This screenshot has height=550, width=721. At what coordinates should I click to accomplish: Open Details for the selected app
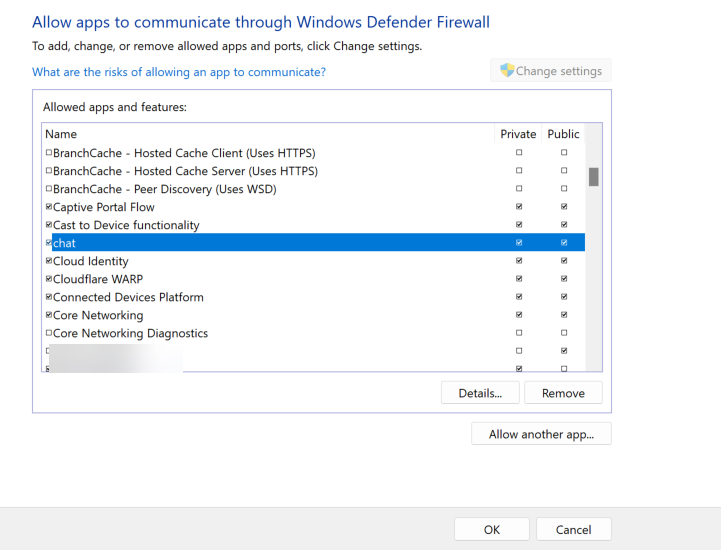point(480,393)
